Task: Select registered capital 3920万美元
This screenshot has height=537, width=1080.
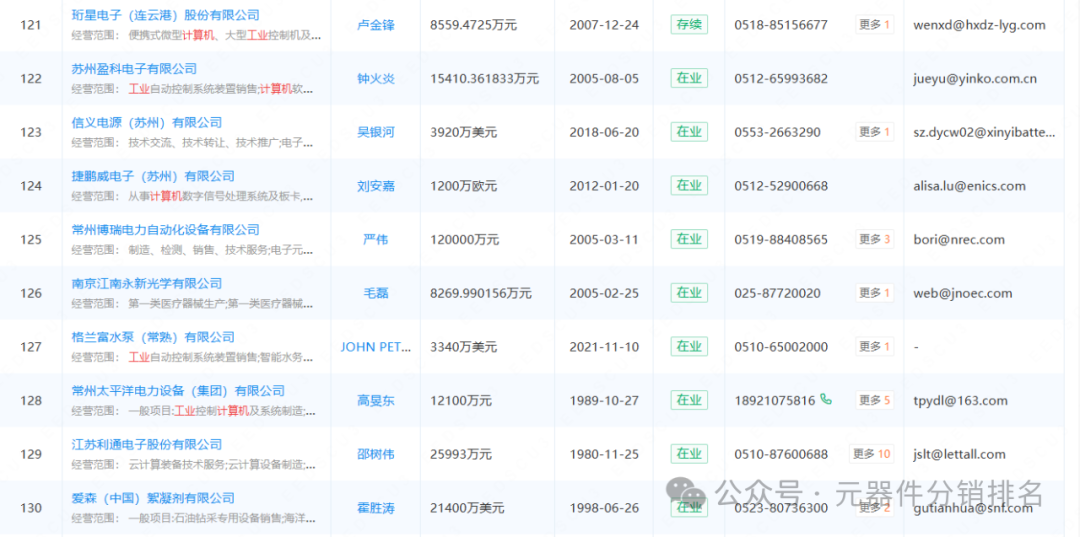Action: (463, 132)
